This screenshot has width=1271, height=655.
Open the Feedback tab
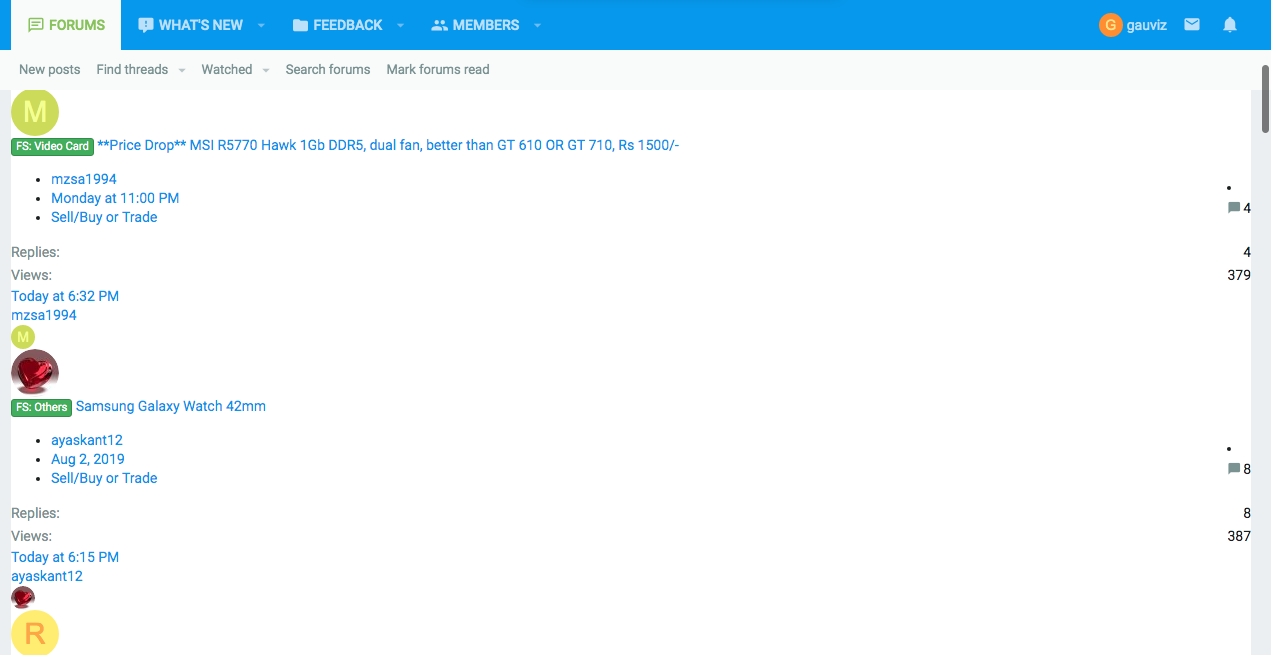click(337, 25)
